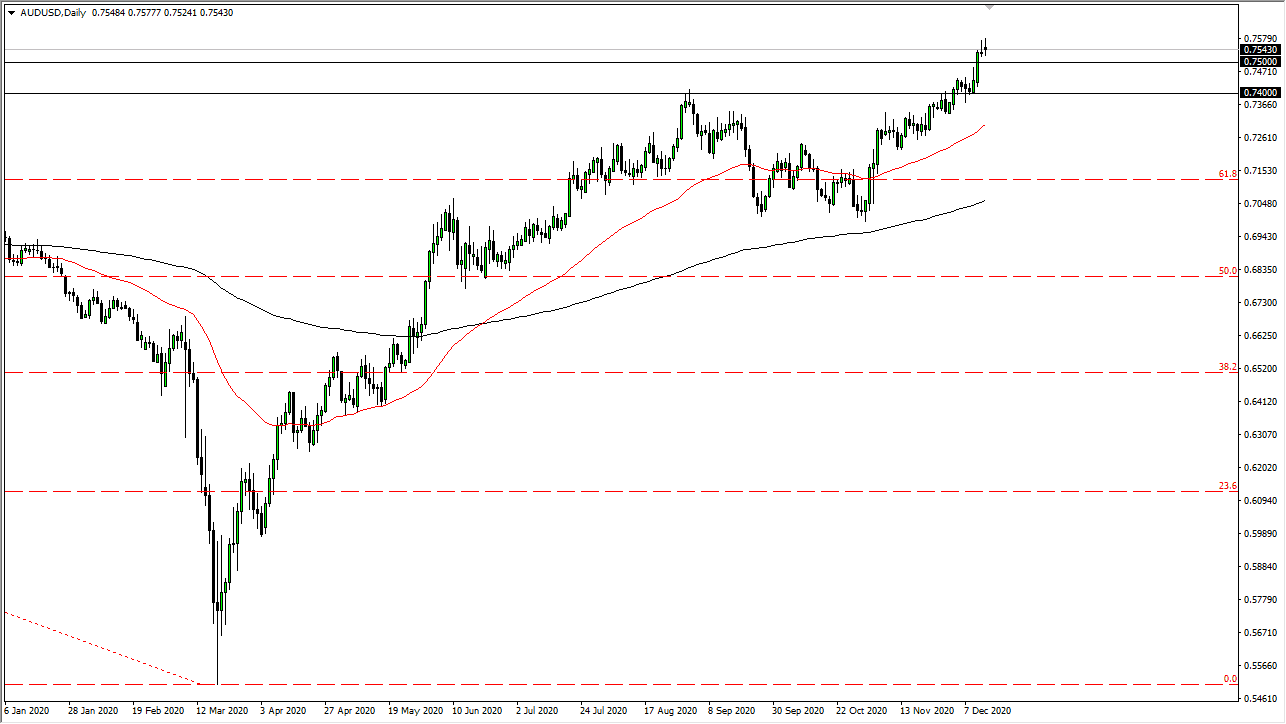Click the 12 Mar 2020 date axis label

[222, 711]
